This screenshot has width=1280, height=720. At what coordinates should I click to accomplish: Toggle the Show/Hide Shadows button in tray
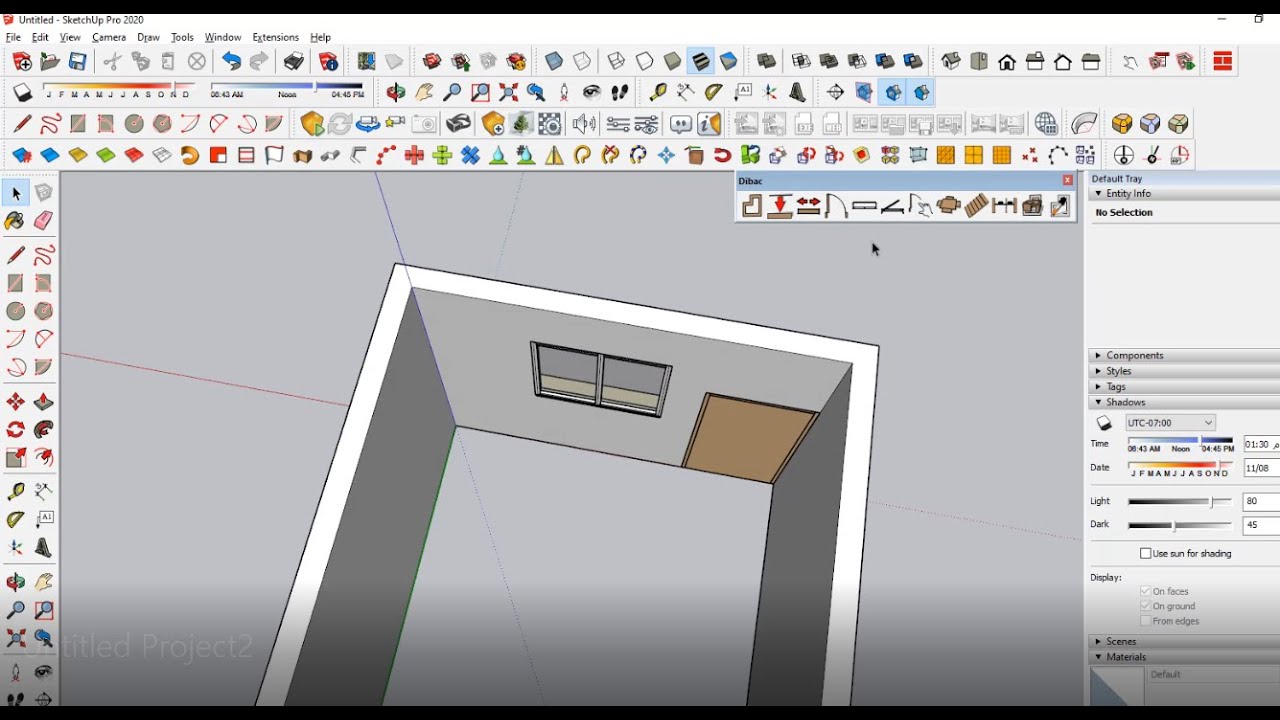(x=1104, y=423)
